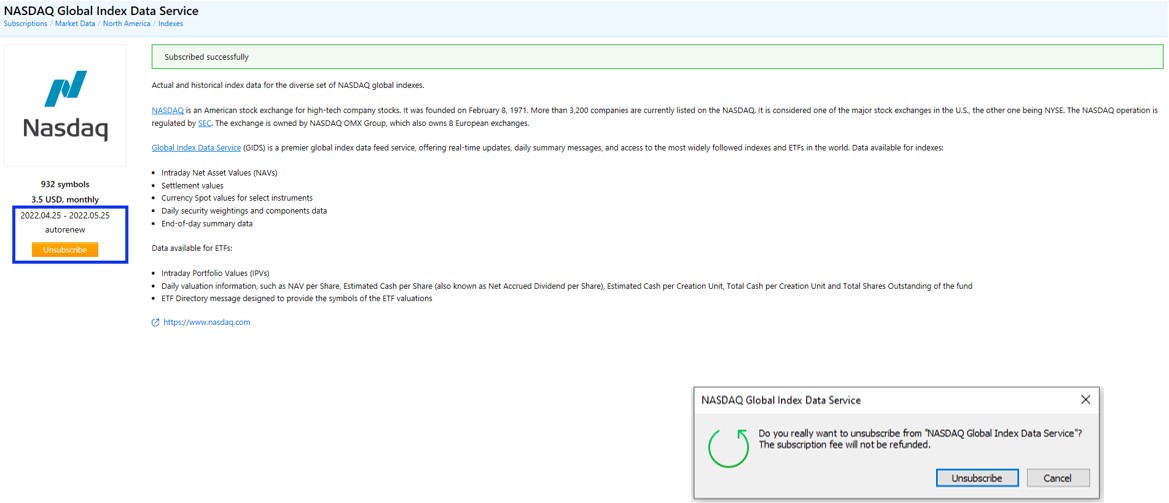This screenshot has height=503, width=1169.
Task: Click the Subscribed successfully banner
Action: point(657,57)
